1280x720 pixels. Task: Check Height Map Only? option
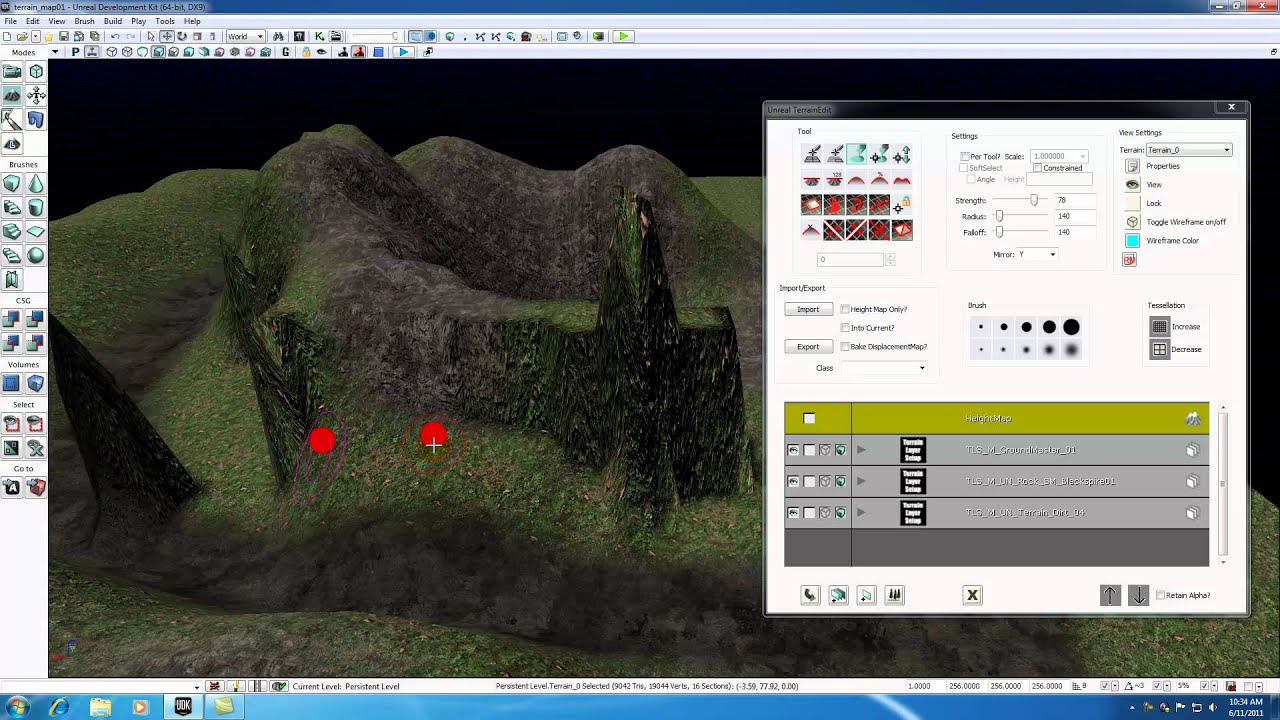click(845, 309)
